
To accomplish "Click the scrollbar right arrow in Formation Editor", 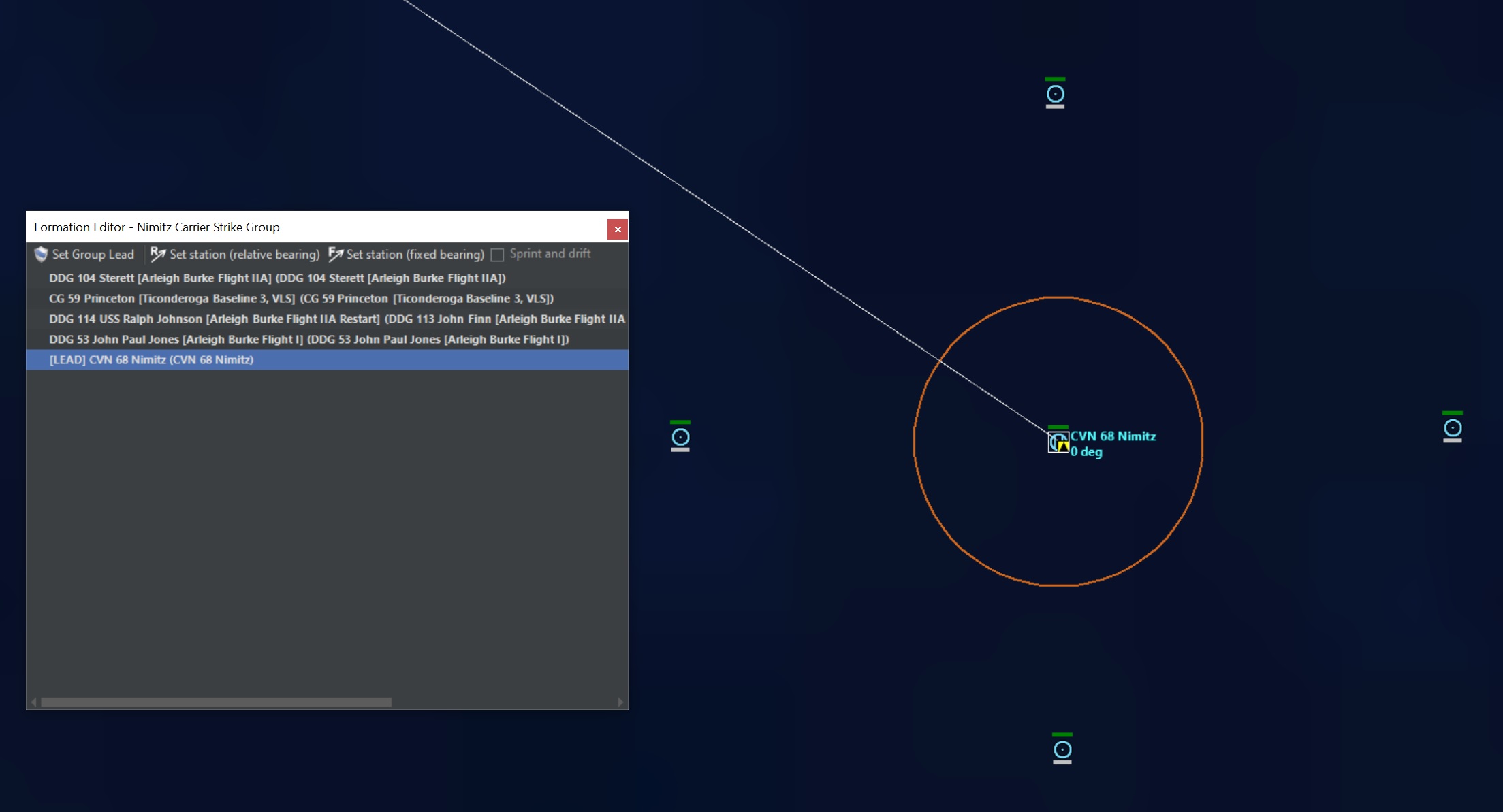I will [x=620, y=702].
